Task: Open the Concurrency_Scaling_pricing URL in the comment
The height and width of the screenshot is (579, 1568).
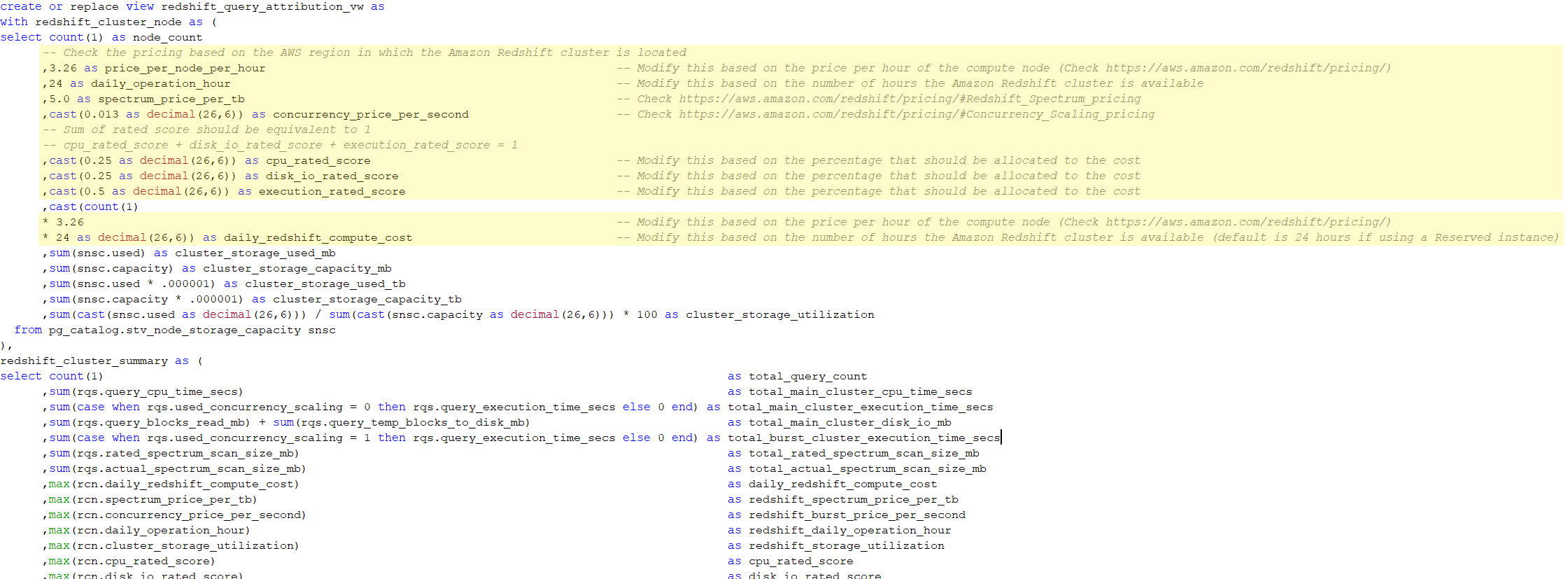Action: click(917, 114)
